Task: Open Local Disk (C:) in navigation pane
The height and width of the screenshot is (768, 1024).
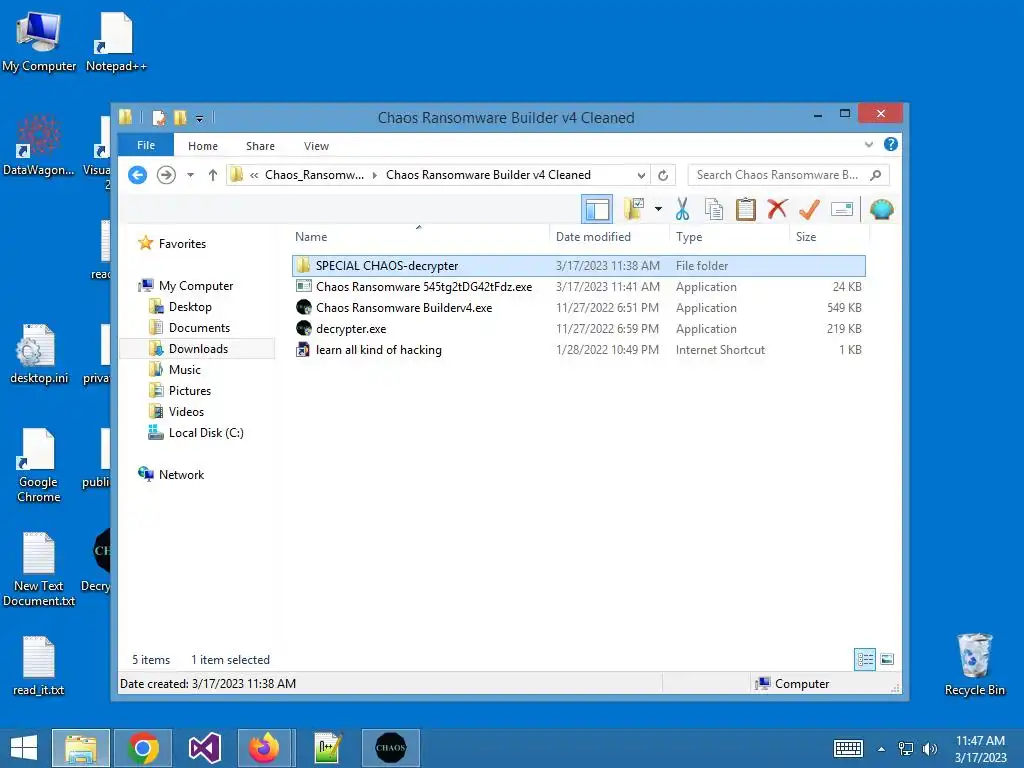Action: click(x=196, y=432)
